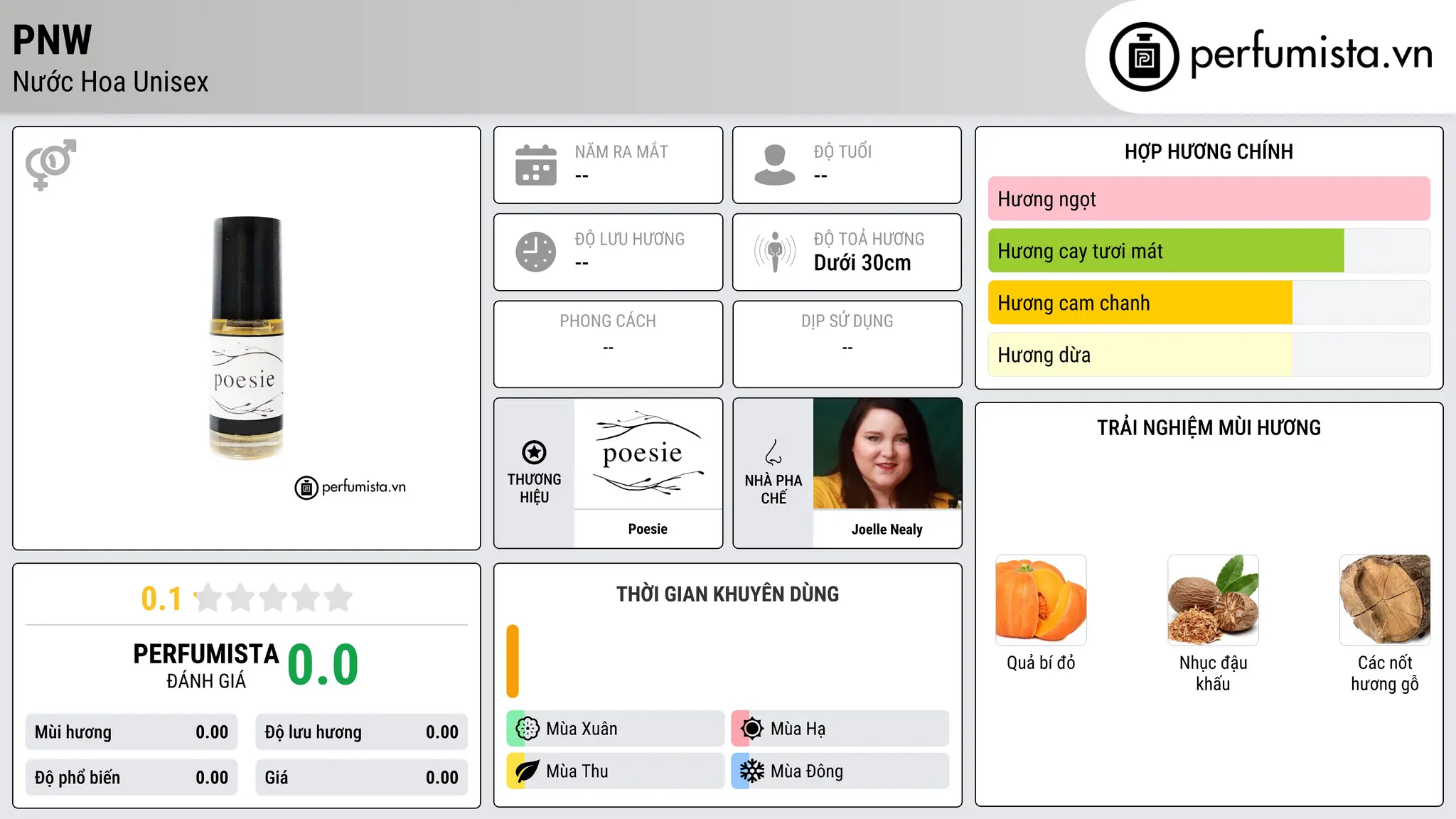This screenshot has width=1456, height=819.
Task: Click the Độ phổ biến score row
Action: pyautogui.click(x=132, y=778)
